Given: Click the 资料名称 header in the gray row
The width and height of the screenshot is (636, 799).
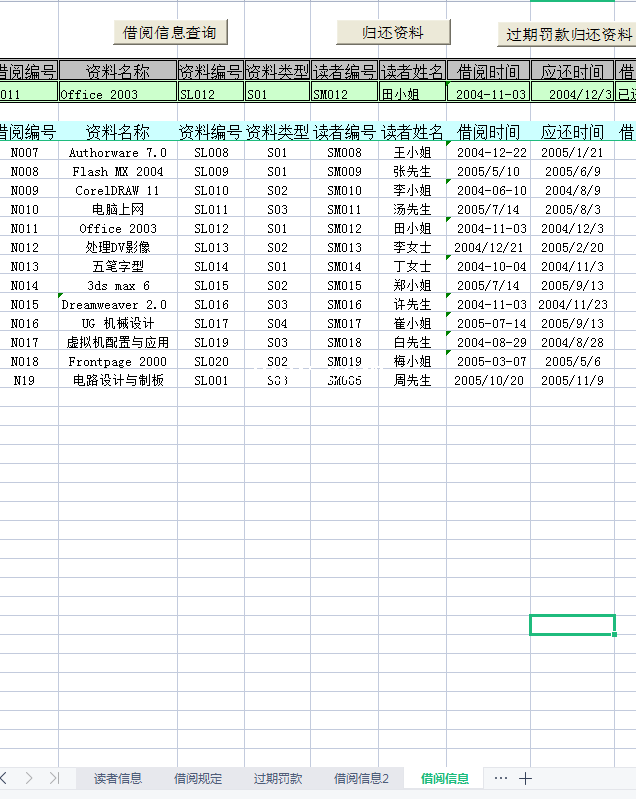Looking at the screenshot, I should 118,72.
